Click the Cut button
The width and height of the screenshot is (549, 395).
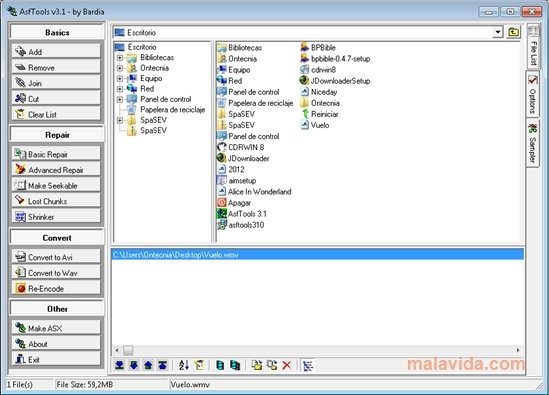tap(56, 99)
